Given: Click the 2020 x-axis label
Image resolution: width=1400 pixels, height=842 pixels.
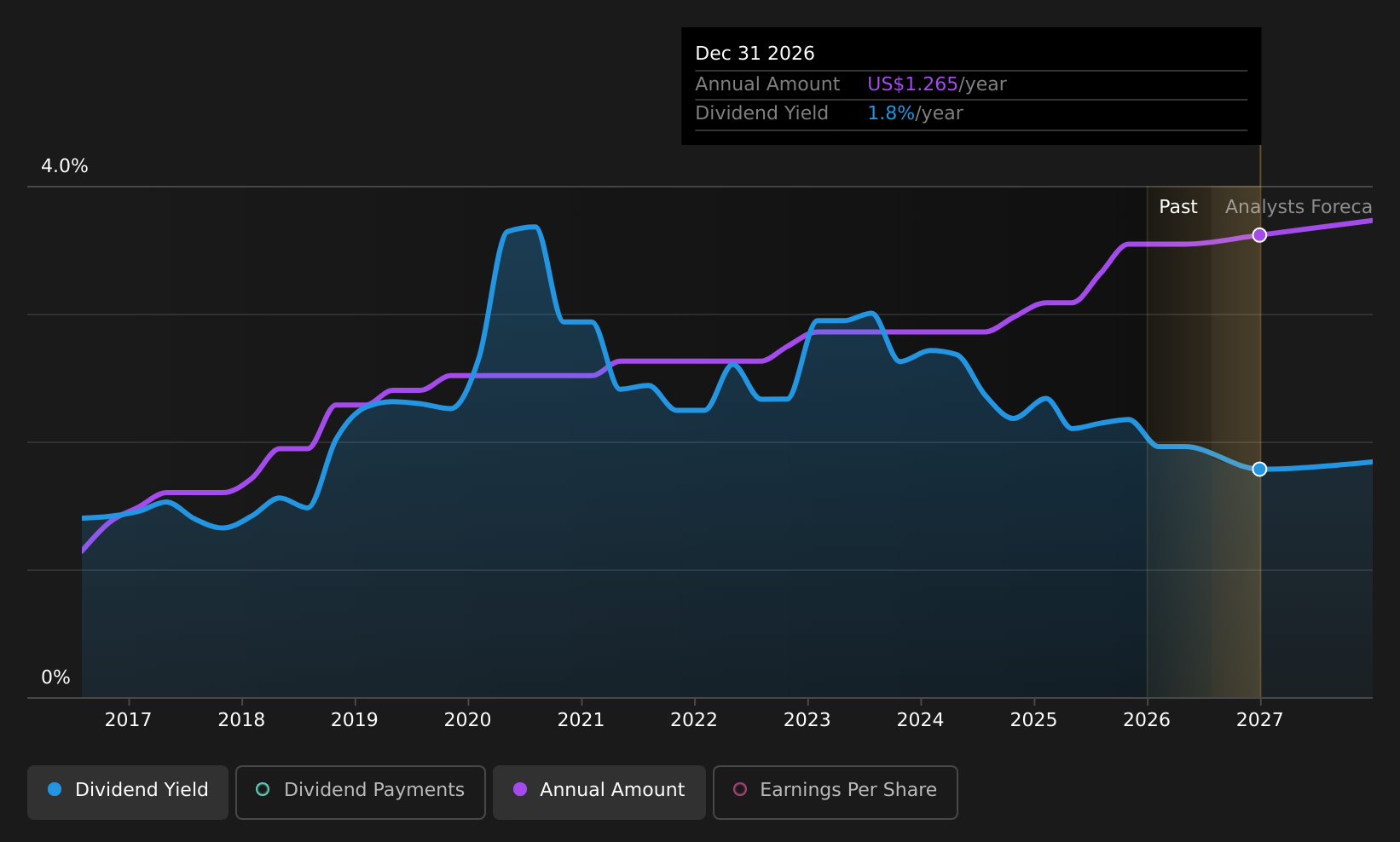Looking at the screenshot, I should click(467, 720).
